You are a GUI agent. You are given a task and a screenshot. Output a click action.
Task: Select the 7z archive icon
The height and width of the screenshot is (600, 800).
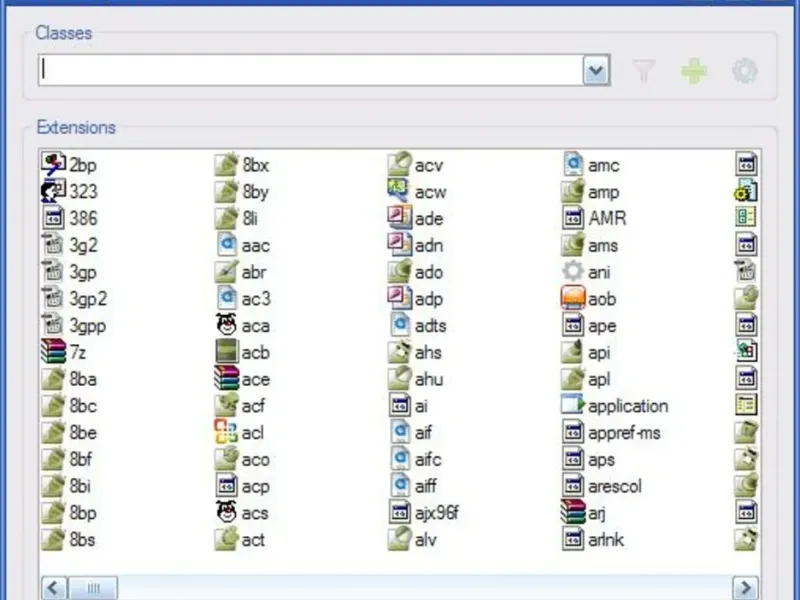coord(54,352)
